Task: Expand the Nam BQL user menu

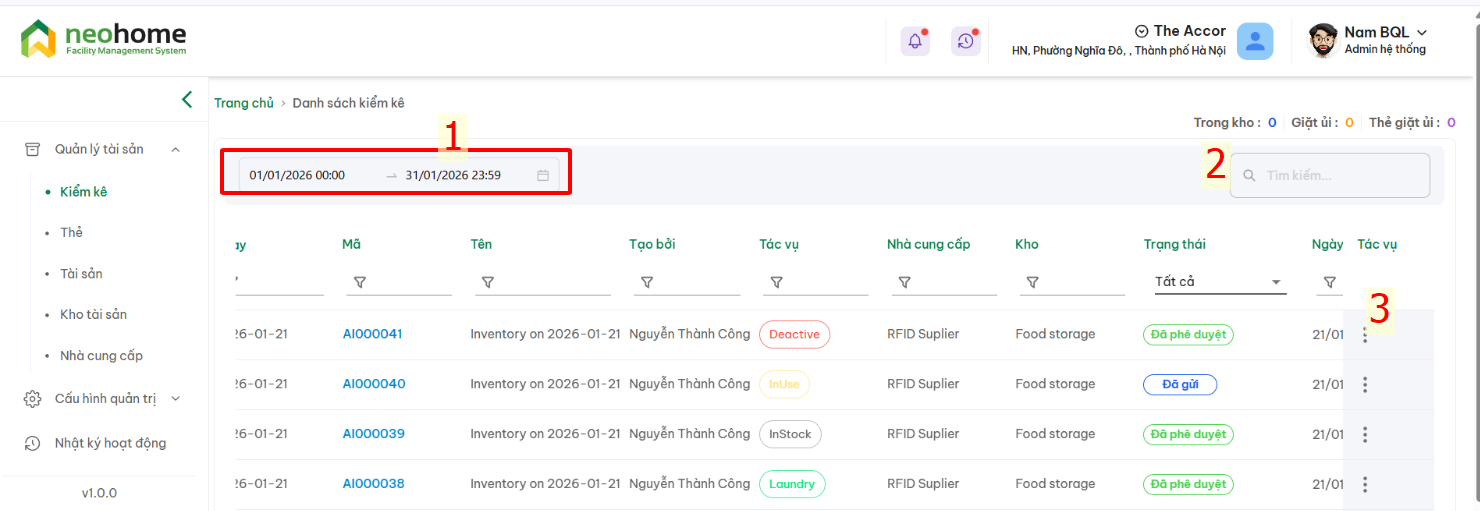Action: [x=1384, y=40]
